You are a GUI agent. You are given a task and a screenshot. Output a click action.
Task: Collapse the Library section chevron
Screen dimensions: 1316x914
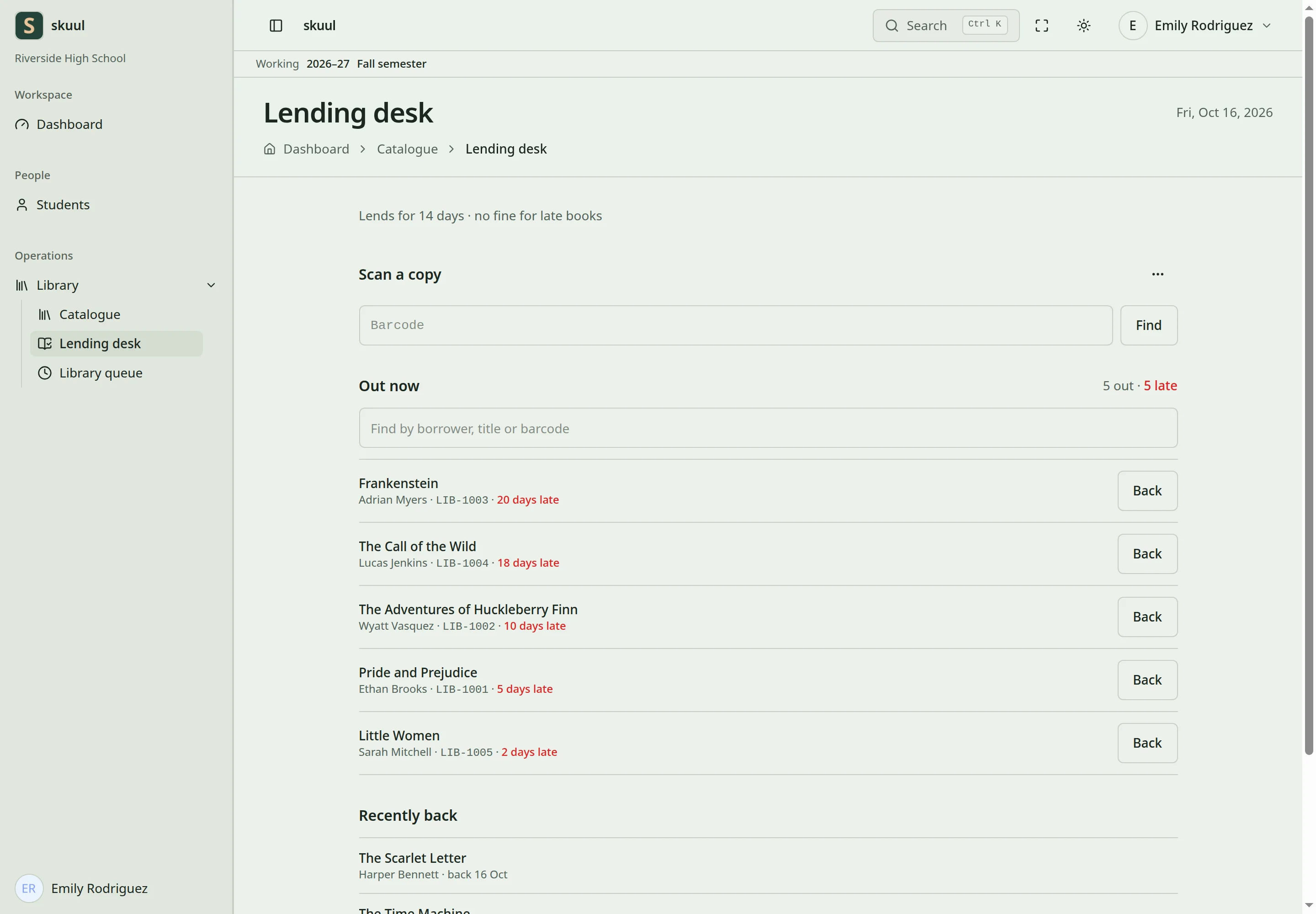pos(211,285)
